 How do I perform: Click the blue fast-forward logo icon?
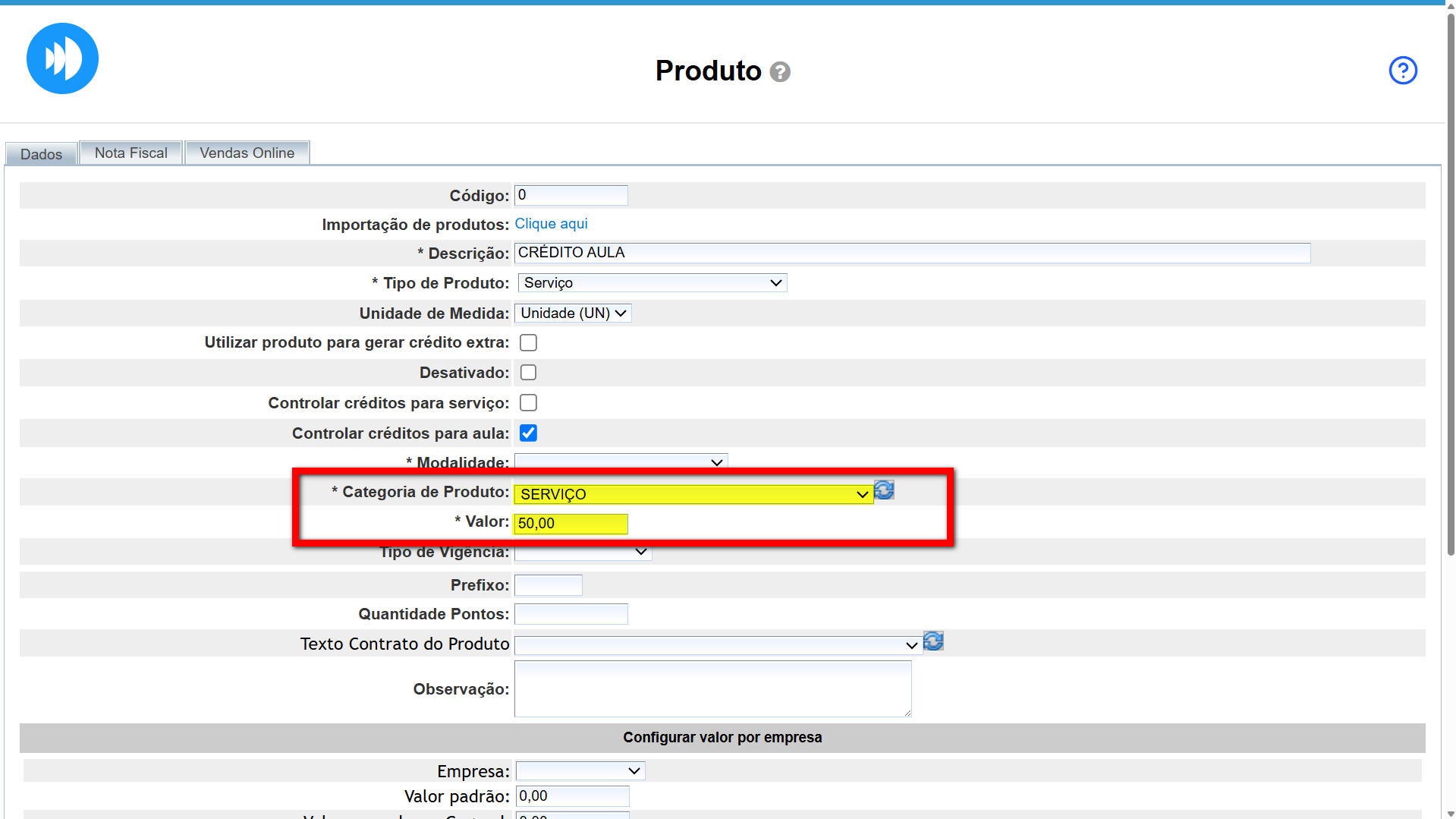coord(62,58)
